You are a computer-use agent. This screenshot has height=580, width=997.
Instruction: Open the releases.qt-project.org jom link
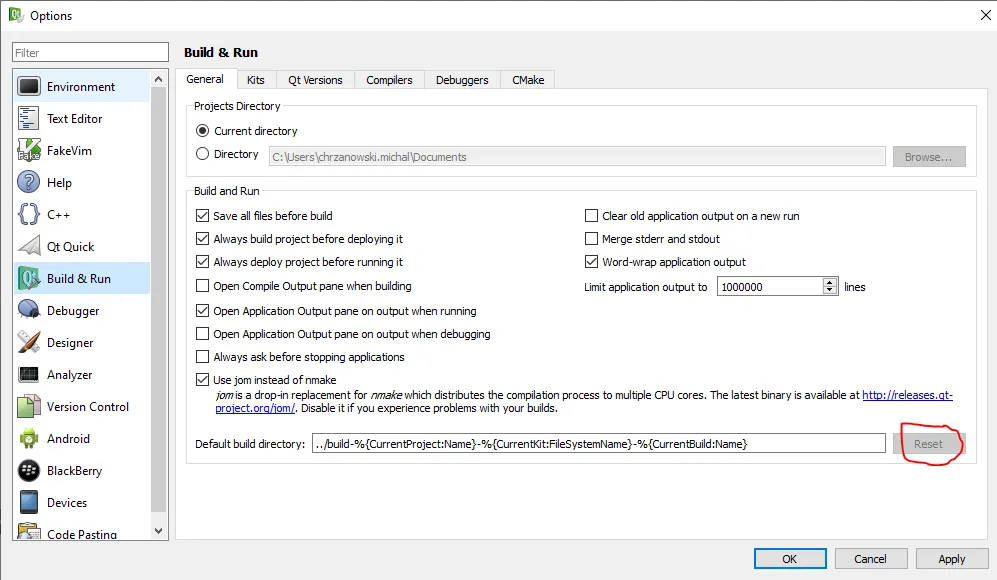pyautogui.click(x=907, y=395)
